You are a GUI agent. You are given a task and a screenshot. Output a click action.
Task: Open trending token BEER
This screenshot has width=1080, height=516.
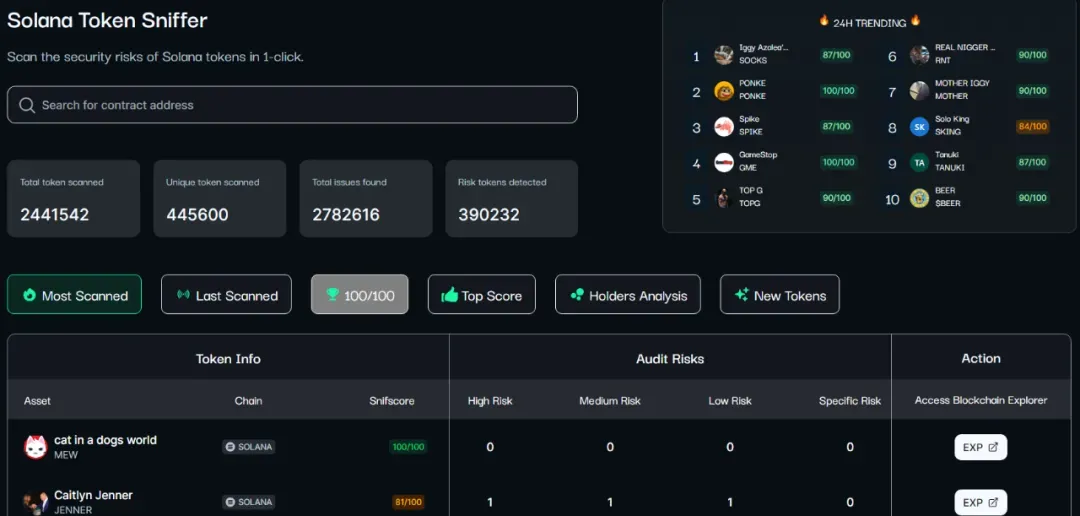(945, 191)
